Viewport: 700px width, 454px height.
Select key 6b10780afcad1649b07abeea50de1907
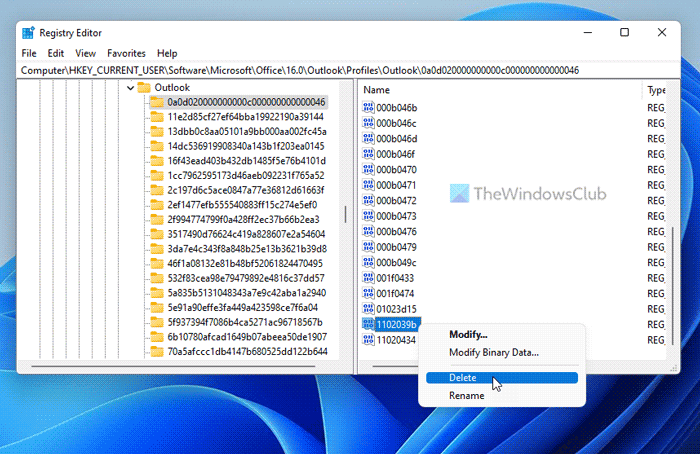coord(247,337)
